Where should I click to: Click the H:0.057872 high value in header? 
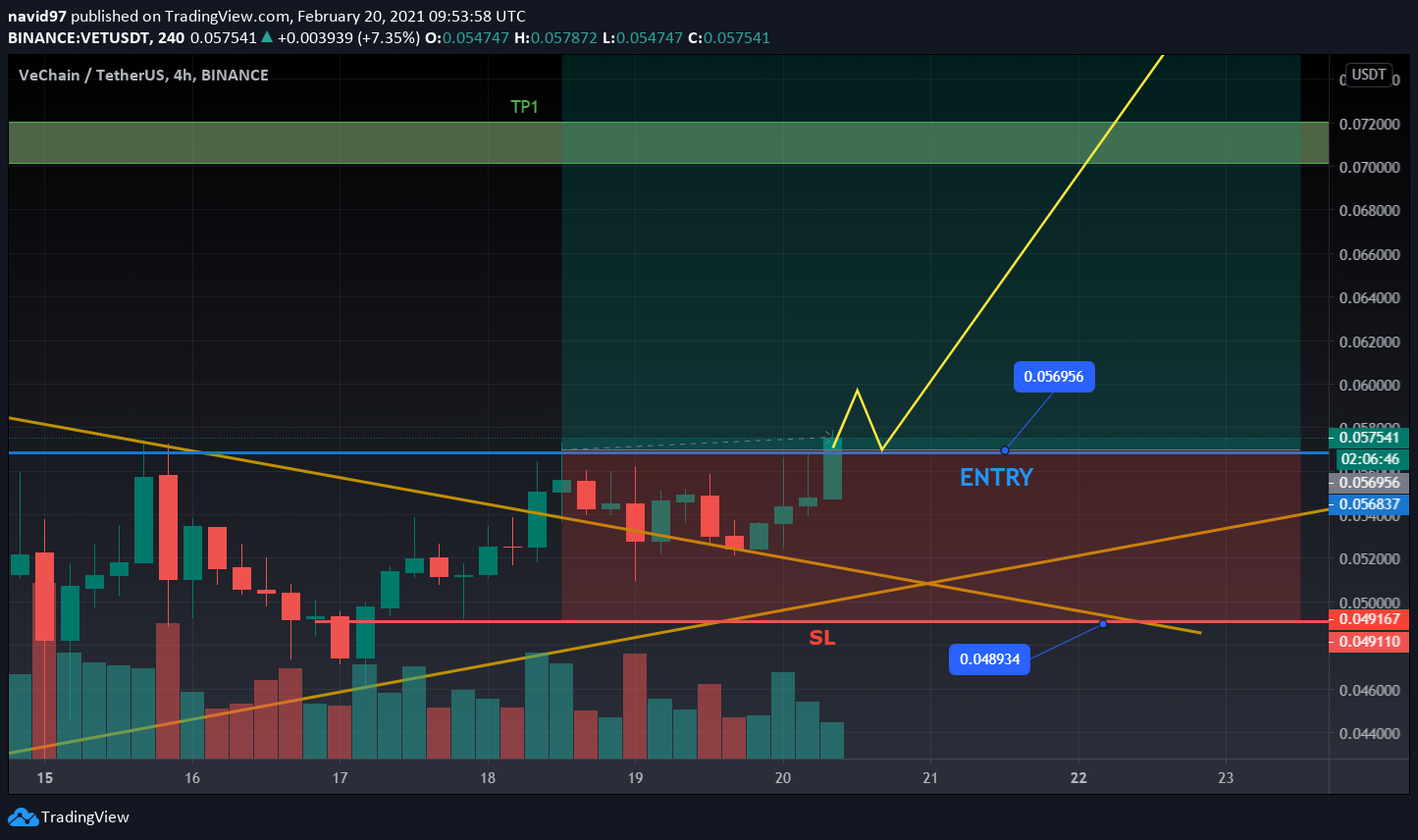[556, 38]
